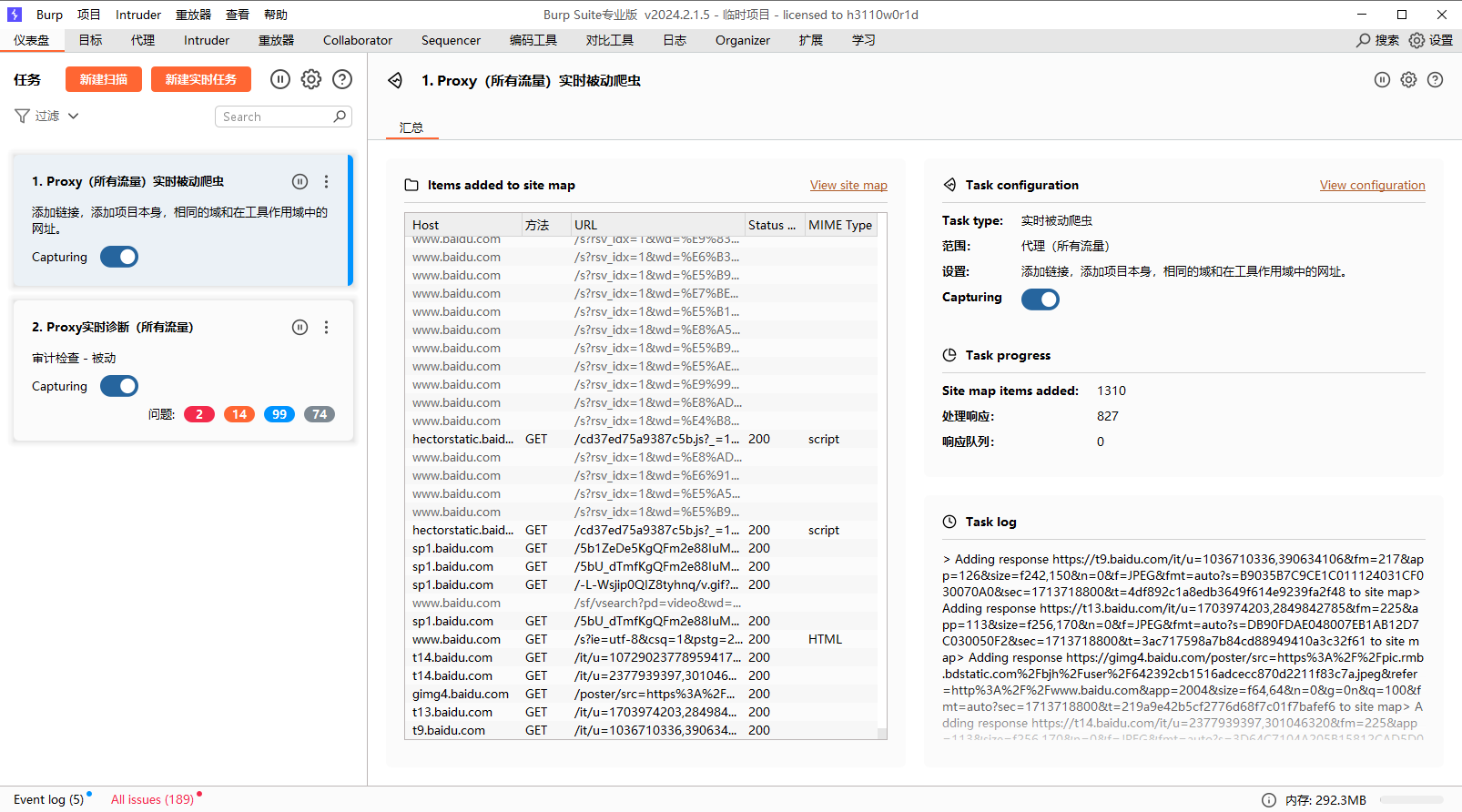Show low severity issues badge 99
This screenshot has height=812, width=1462.
click(x=279, y=414)
